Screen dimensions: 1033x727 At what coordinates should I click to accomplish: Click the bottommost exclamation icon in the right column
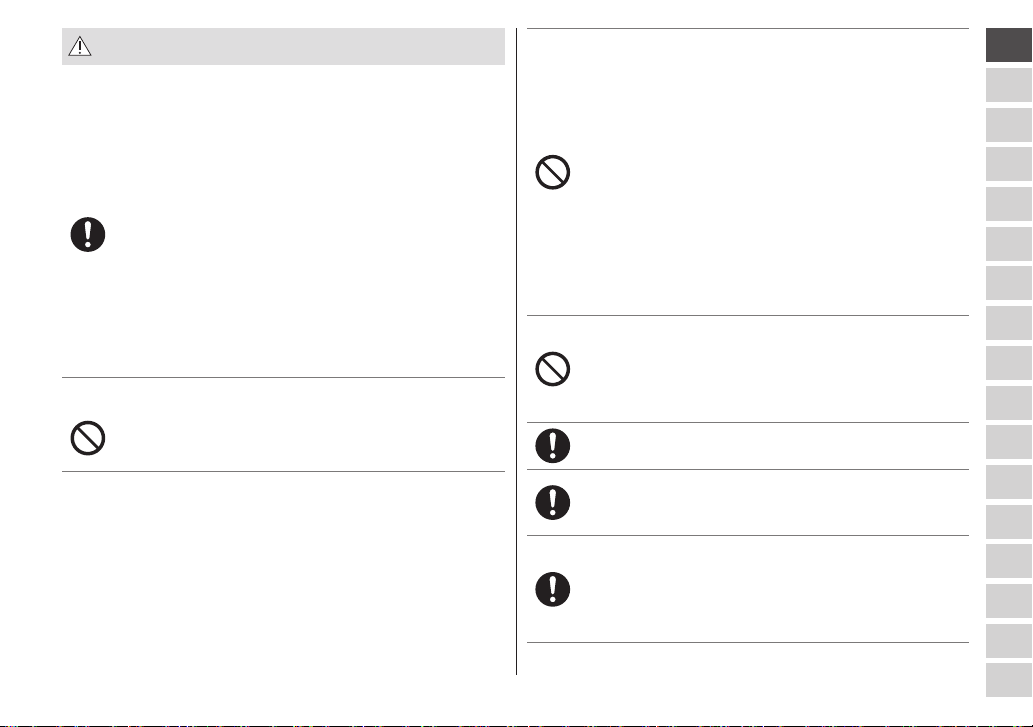point(553,589)
